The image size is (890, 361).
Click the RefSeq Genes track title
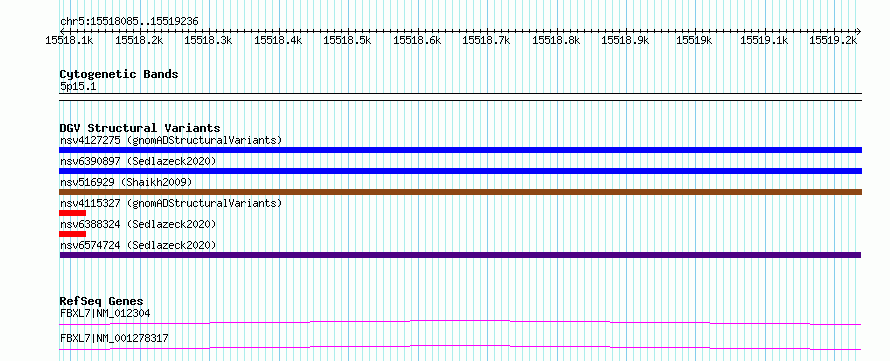pyautogui.click(x=102, y=301)
